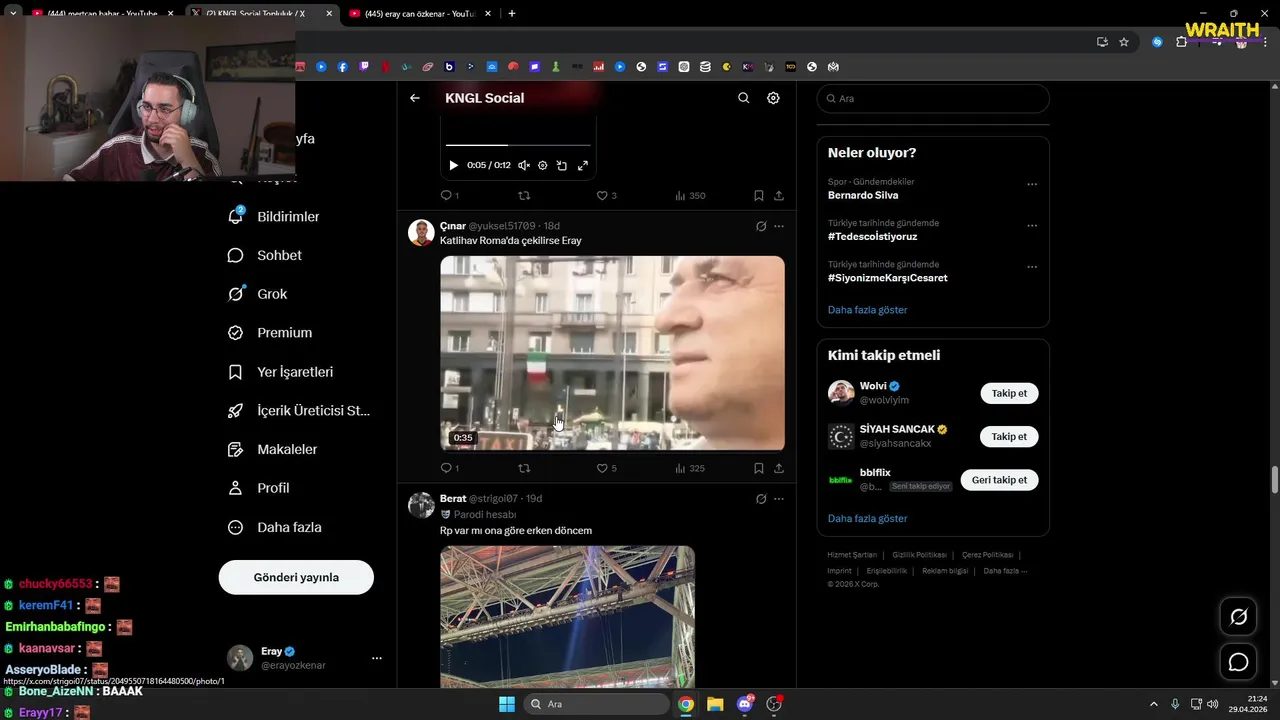Open Grok icon on Berat's post
1280x720 pixels.
pos(761,499)
